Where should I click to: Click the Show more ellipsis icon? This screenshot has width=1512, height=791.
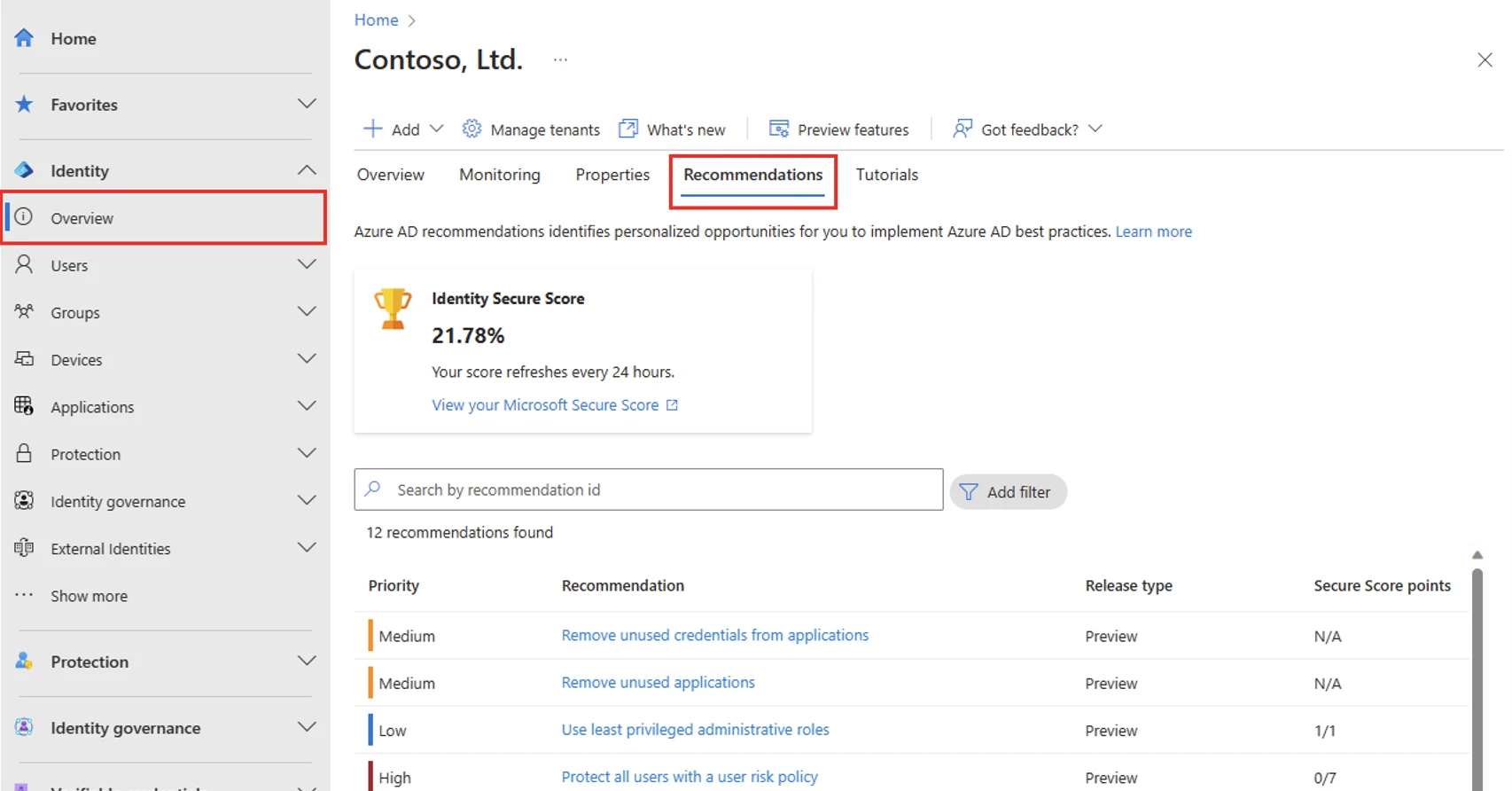click(x=24, y=595)
